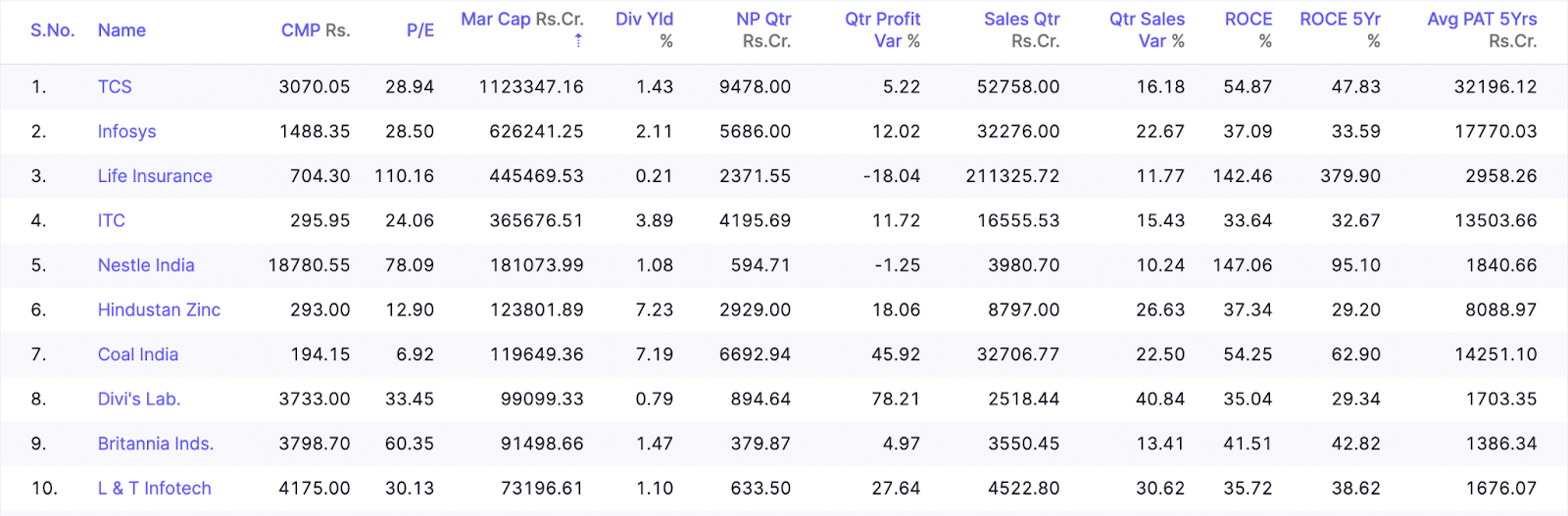Sort by NP Qtr Rs.Cr. header
This screenshot has height=516, width=1568.
763,29
